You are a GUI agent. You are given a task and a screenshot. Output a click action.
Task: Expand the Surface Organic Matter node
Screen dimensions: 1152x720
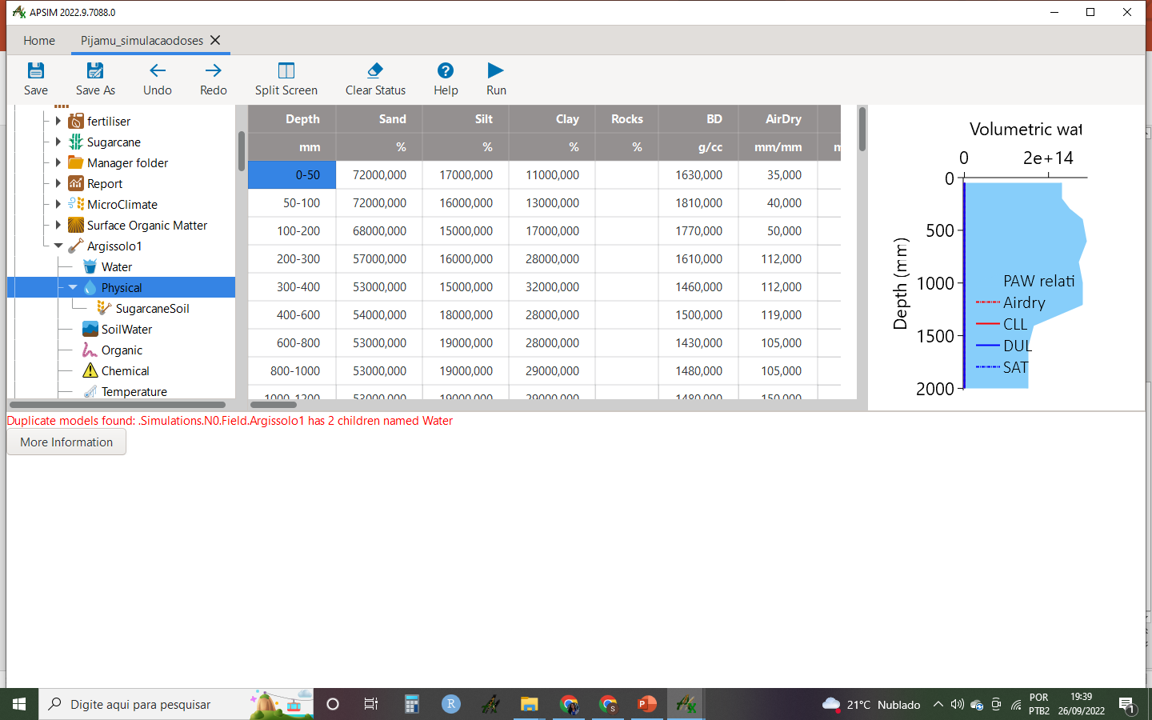pyautogui.click(x=58, y=225)
